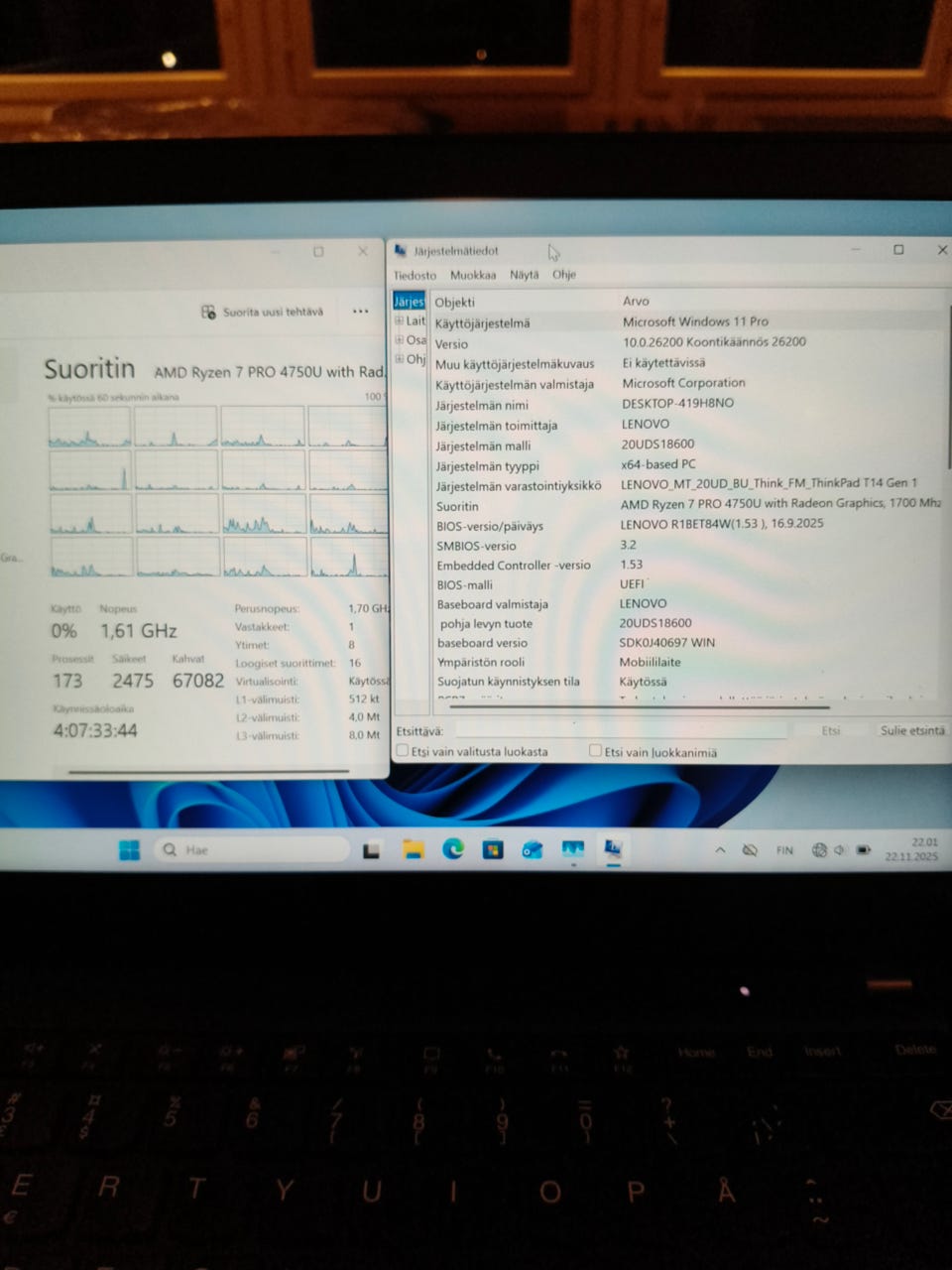
Task: Select the Käyttöjärjestelmä row
Action: 688,322
